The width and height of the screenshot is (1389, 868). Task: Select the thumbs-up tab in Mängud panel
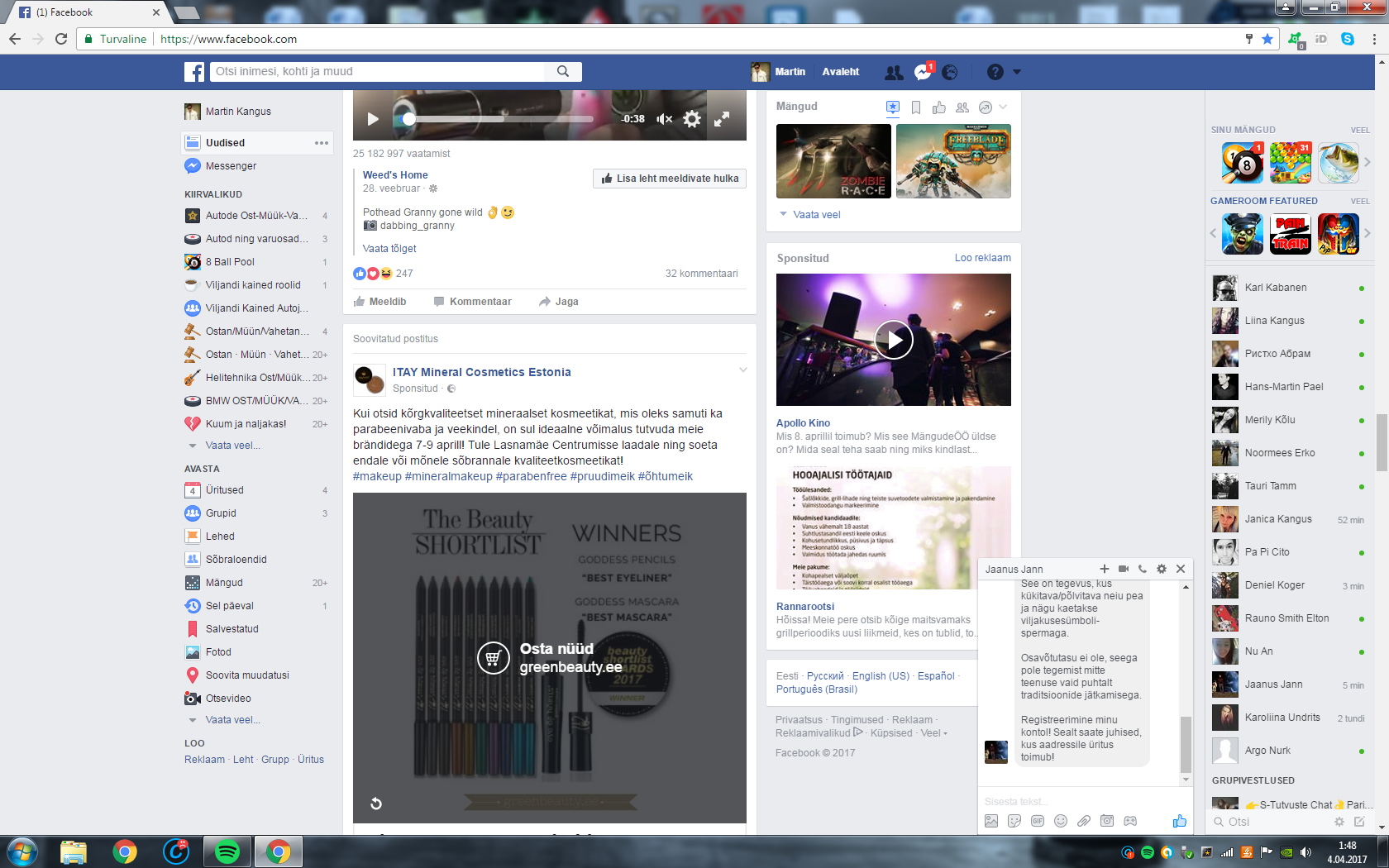[x=939, y=107]
